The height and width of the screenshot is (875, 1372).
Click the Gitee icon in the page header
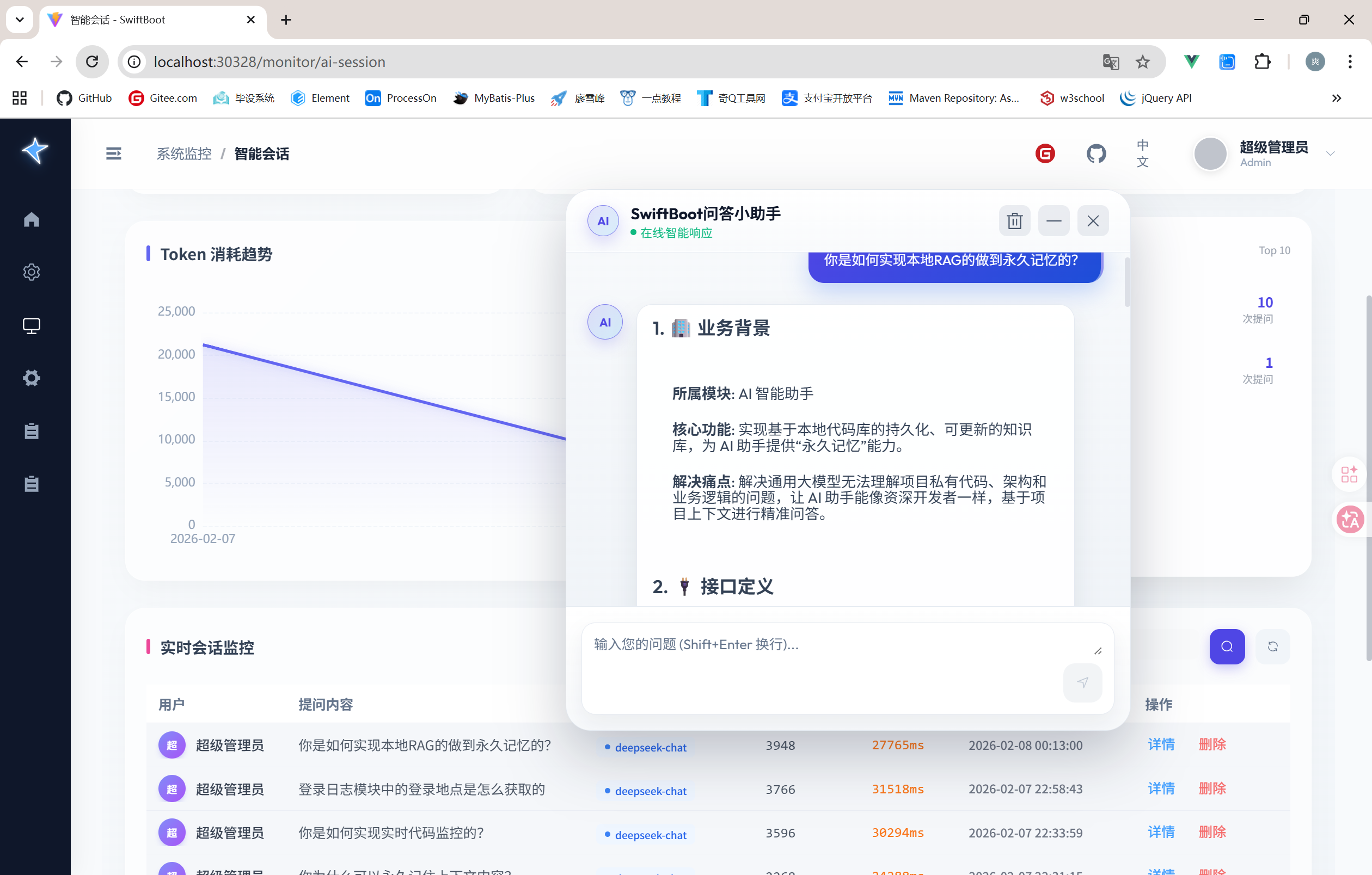[1045, 153]
